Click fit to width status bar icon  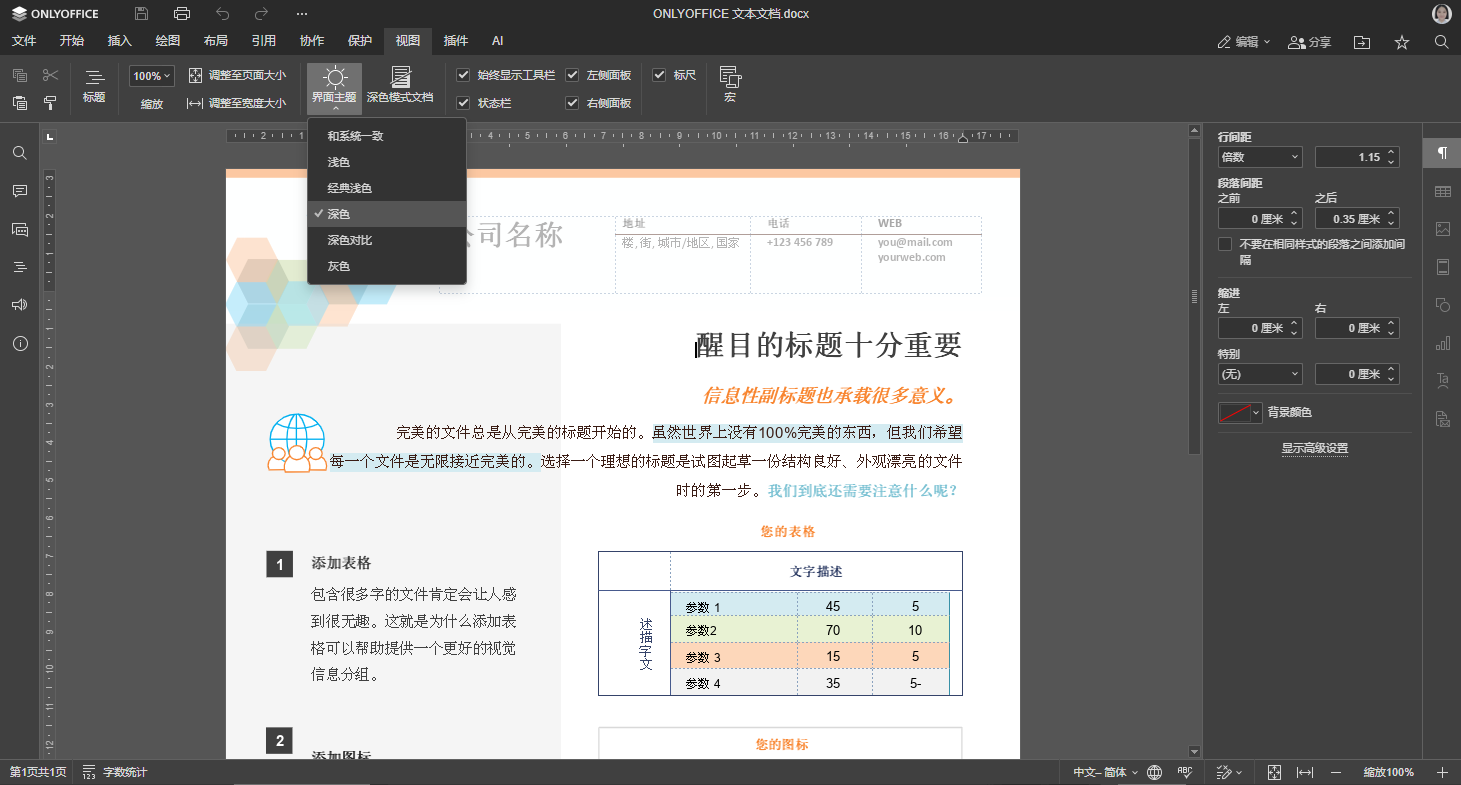click(1305, 772)
